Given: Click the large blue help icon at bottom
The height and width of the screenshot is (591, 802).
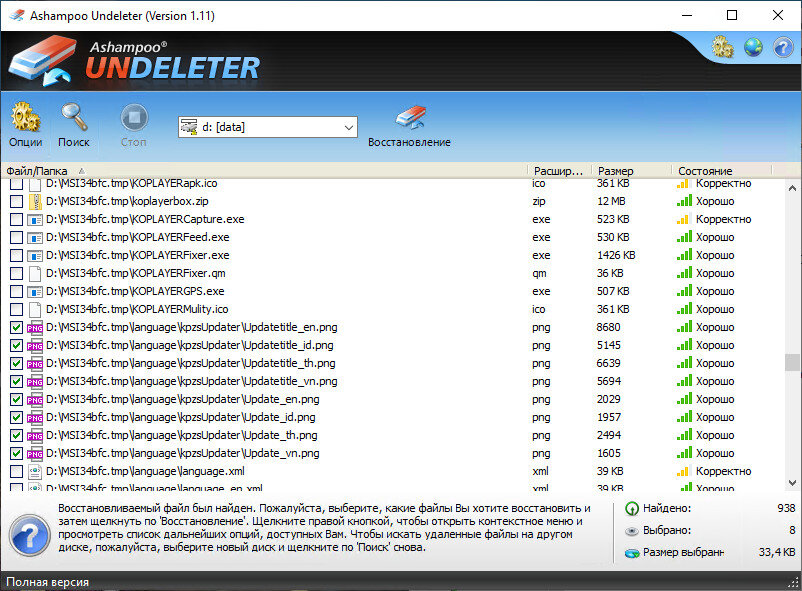Looking at the screenshot, I should 29,536.
